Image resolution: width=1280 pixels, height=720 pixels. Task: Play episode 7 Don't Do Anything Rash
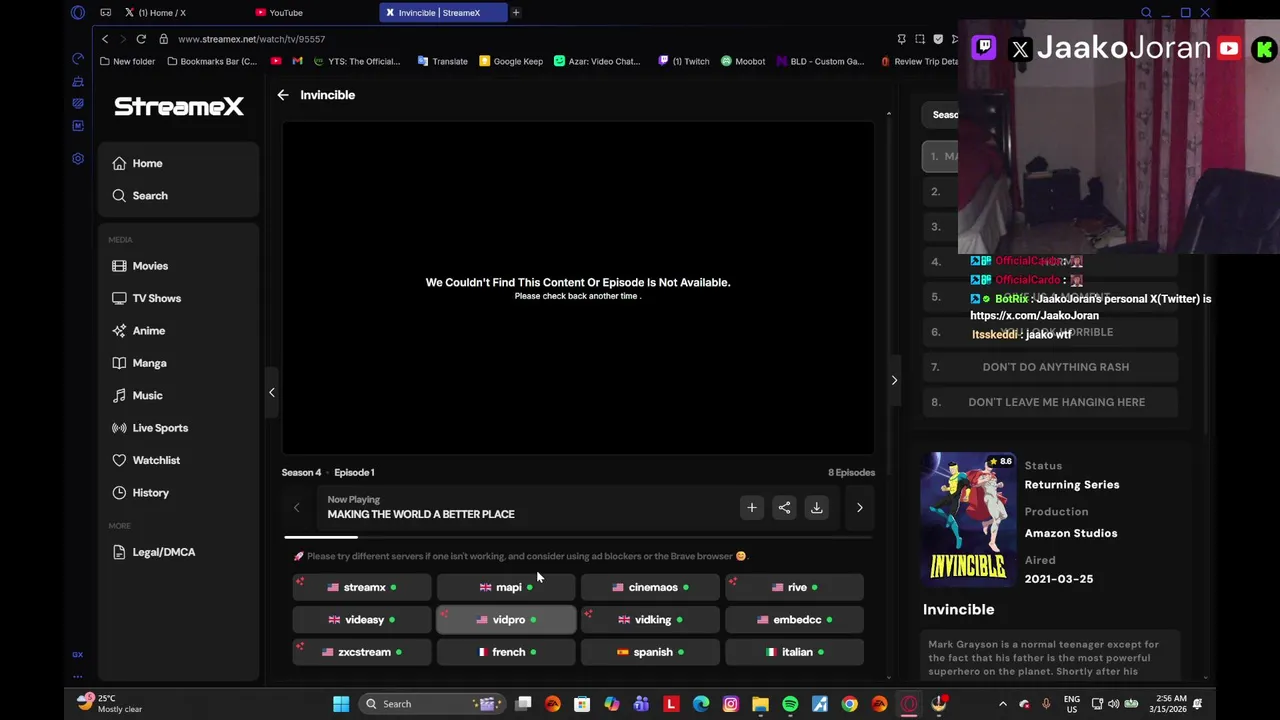click(x=1050, y=367)
